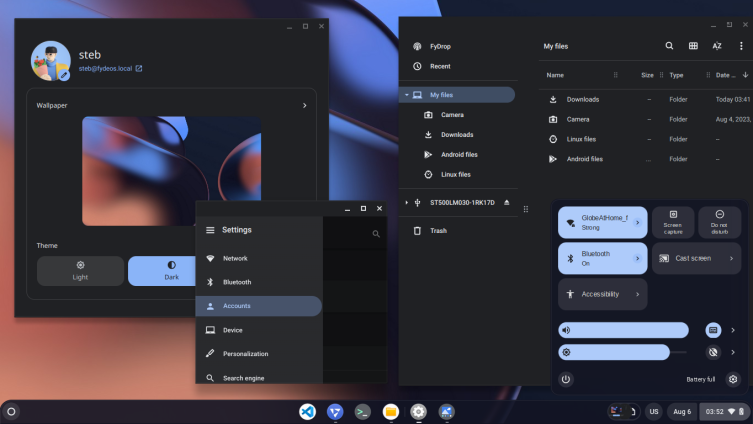Switch Files to thumbnail grid view
Screen dimensions: 753x424
[x=693, y=46]
